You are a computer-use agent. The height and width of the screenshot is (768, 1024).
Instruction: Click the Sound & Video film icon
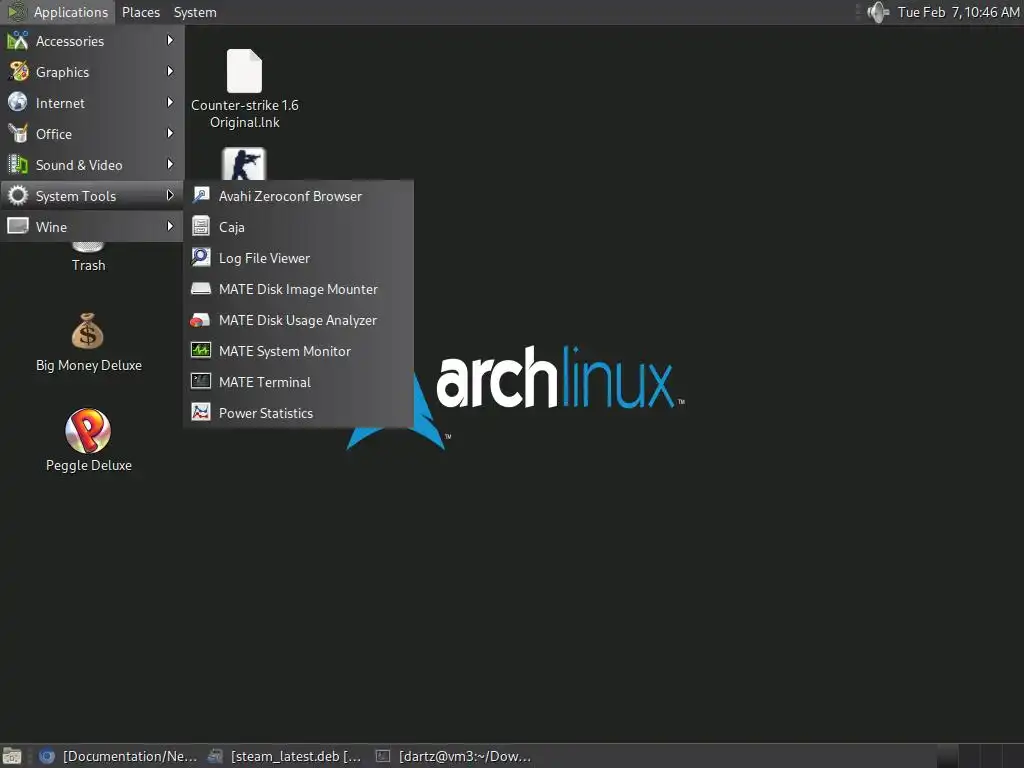point(18,165)
